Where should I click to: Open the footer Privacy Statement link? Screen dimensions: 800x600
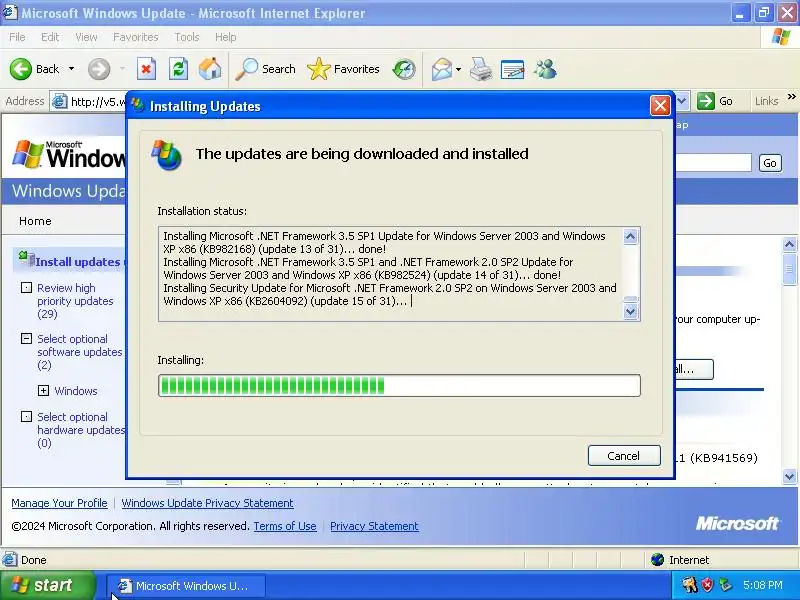tap(374, 526)
